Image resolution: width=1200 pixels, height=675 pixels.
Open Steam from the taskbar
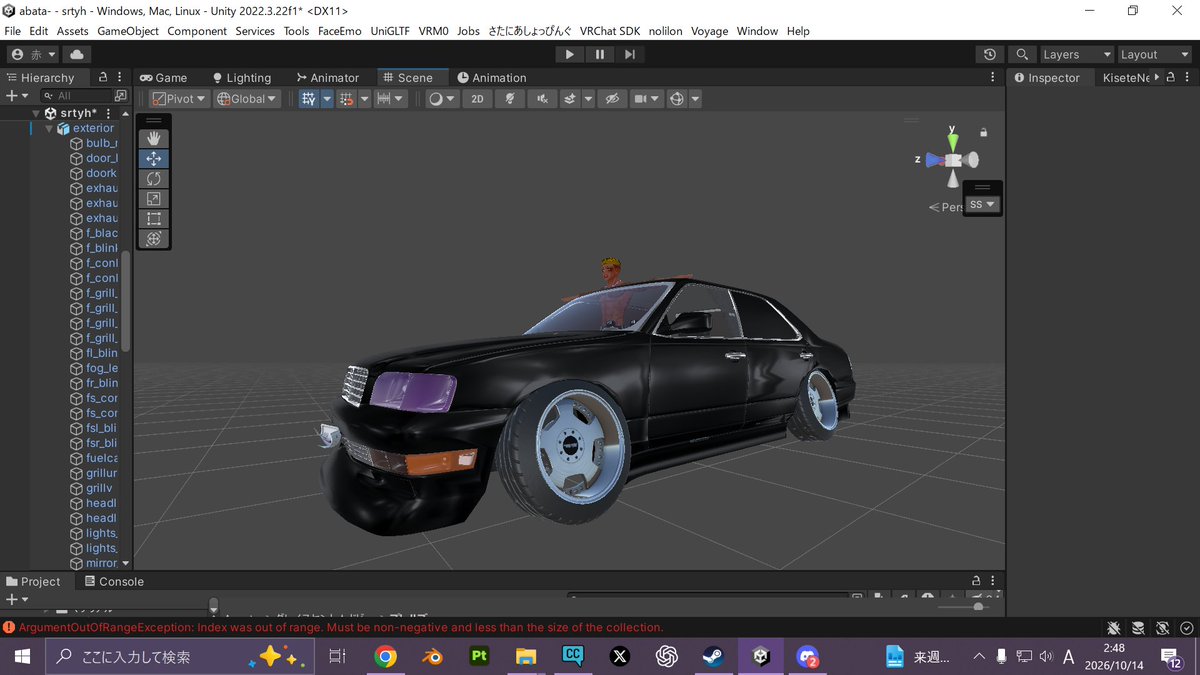click(x=714, y=656)
